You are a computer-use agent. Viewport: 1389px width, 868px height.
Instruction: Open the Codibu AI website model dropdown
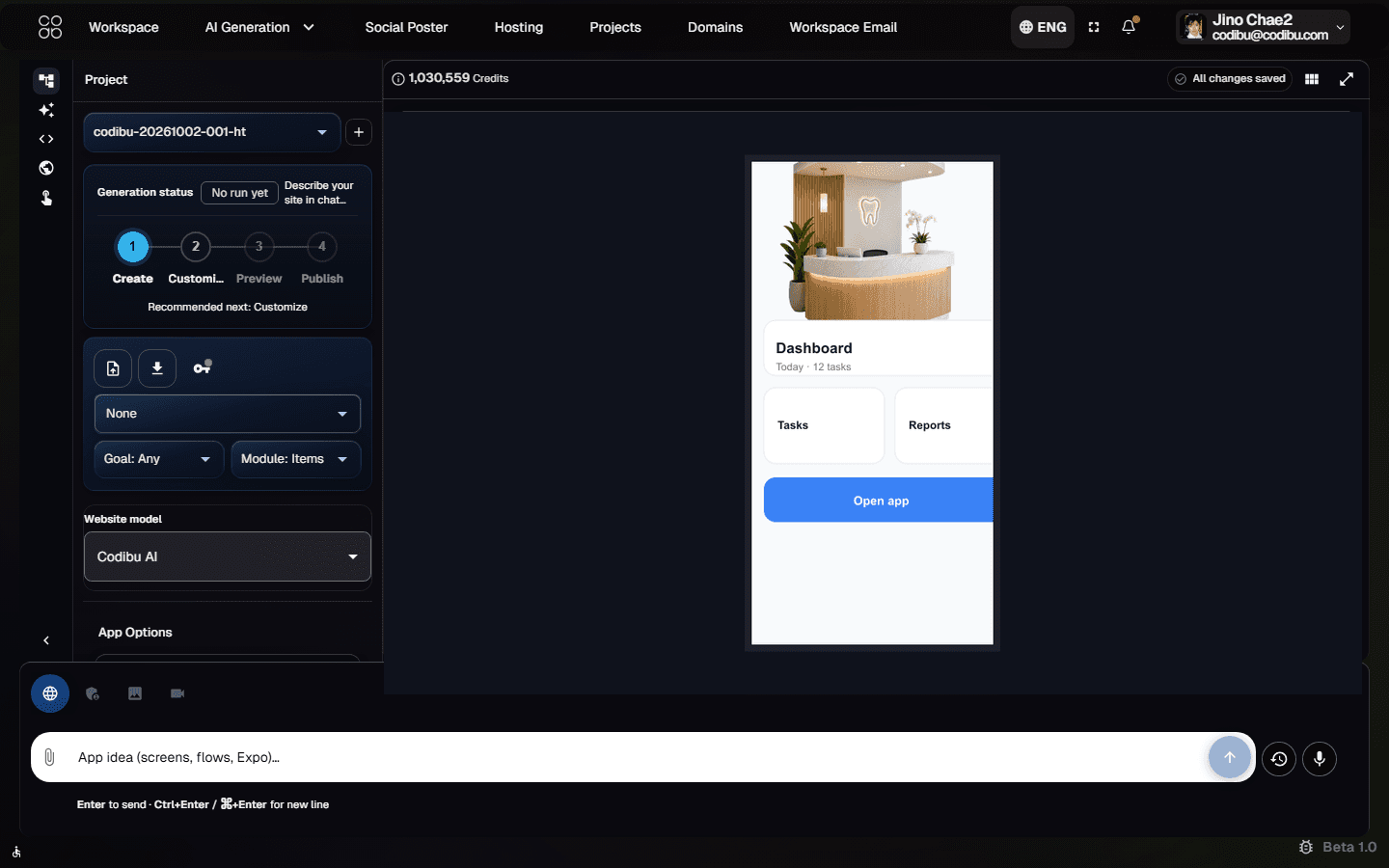[228, 556]
